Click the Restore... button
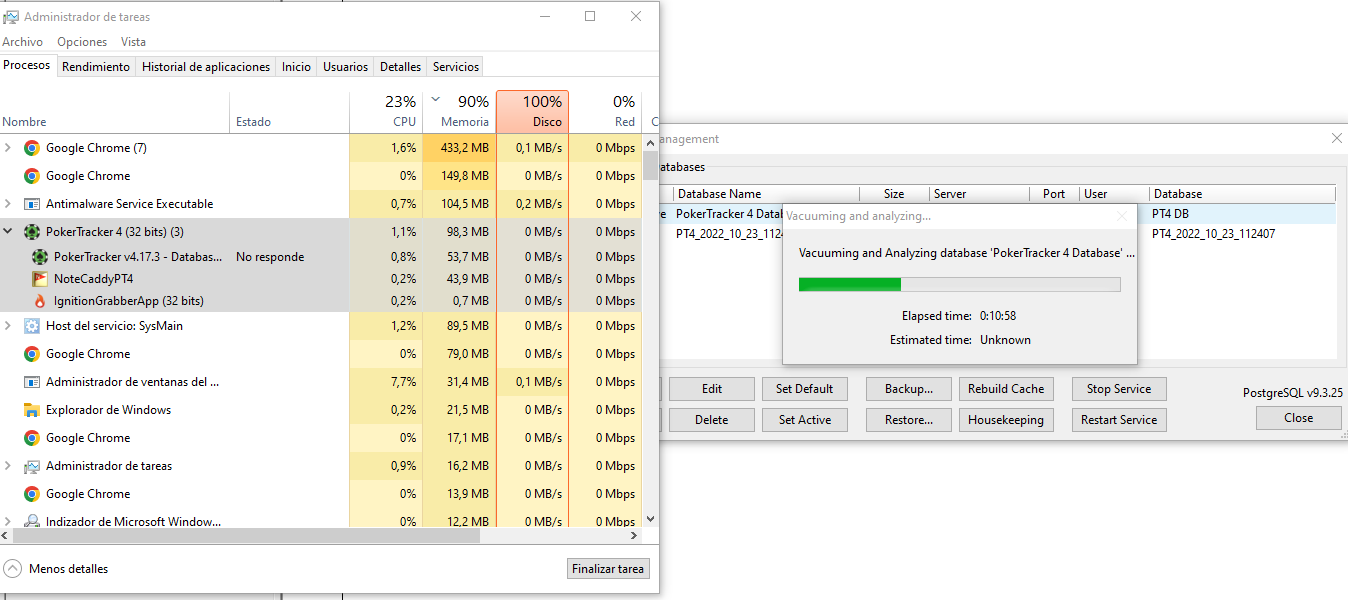The width and height of the screenshot is (1348, 600). pos(909,420)
